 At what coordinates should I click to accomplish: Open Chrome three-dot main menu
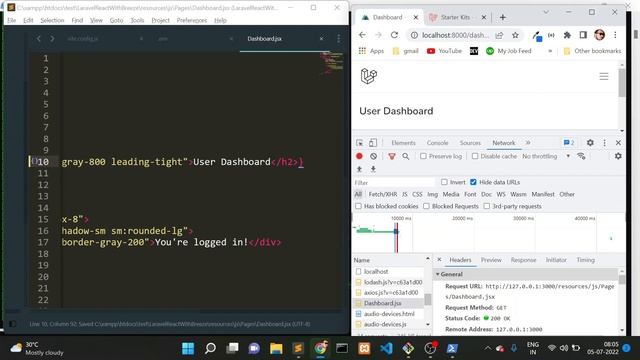pyautogui.click(x=615, y=36)
